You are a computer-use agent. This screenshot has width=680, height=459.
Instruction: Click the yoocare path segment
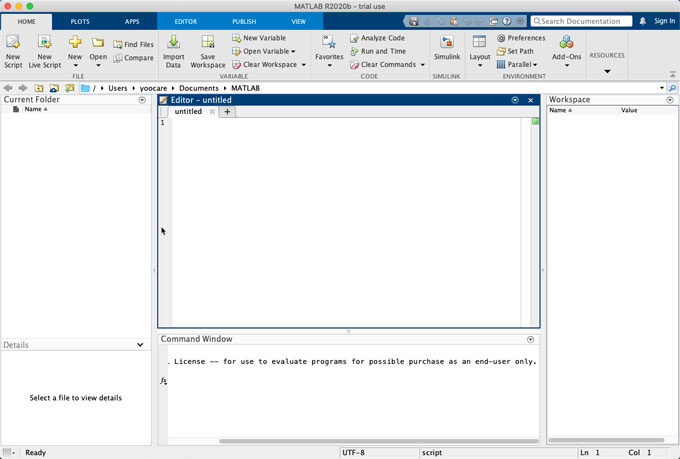pos(153,88)
